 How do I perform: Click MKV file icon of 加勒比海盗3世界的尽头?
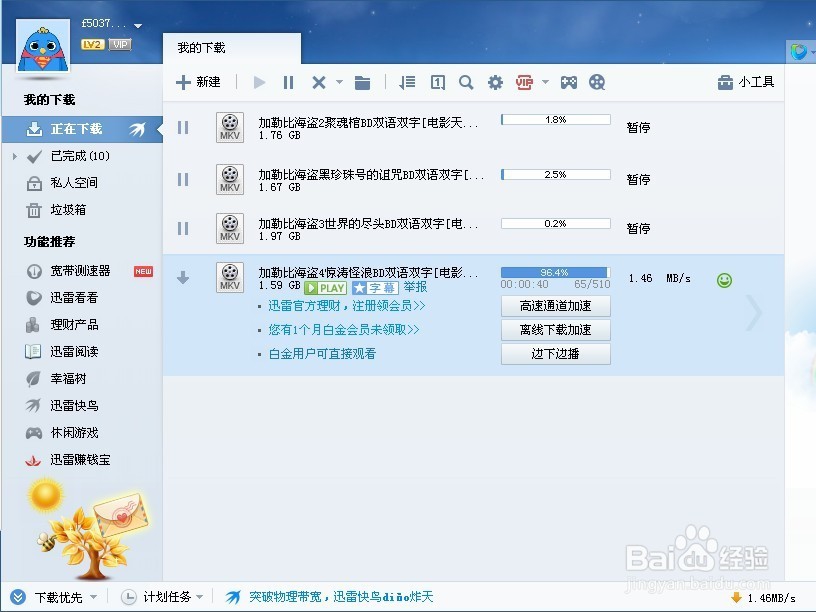click(x=230, y=228)
